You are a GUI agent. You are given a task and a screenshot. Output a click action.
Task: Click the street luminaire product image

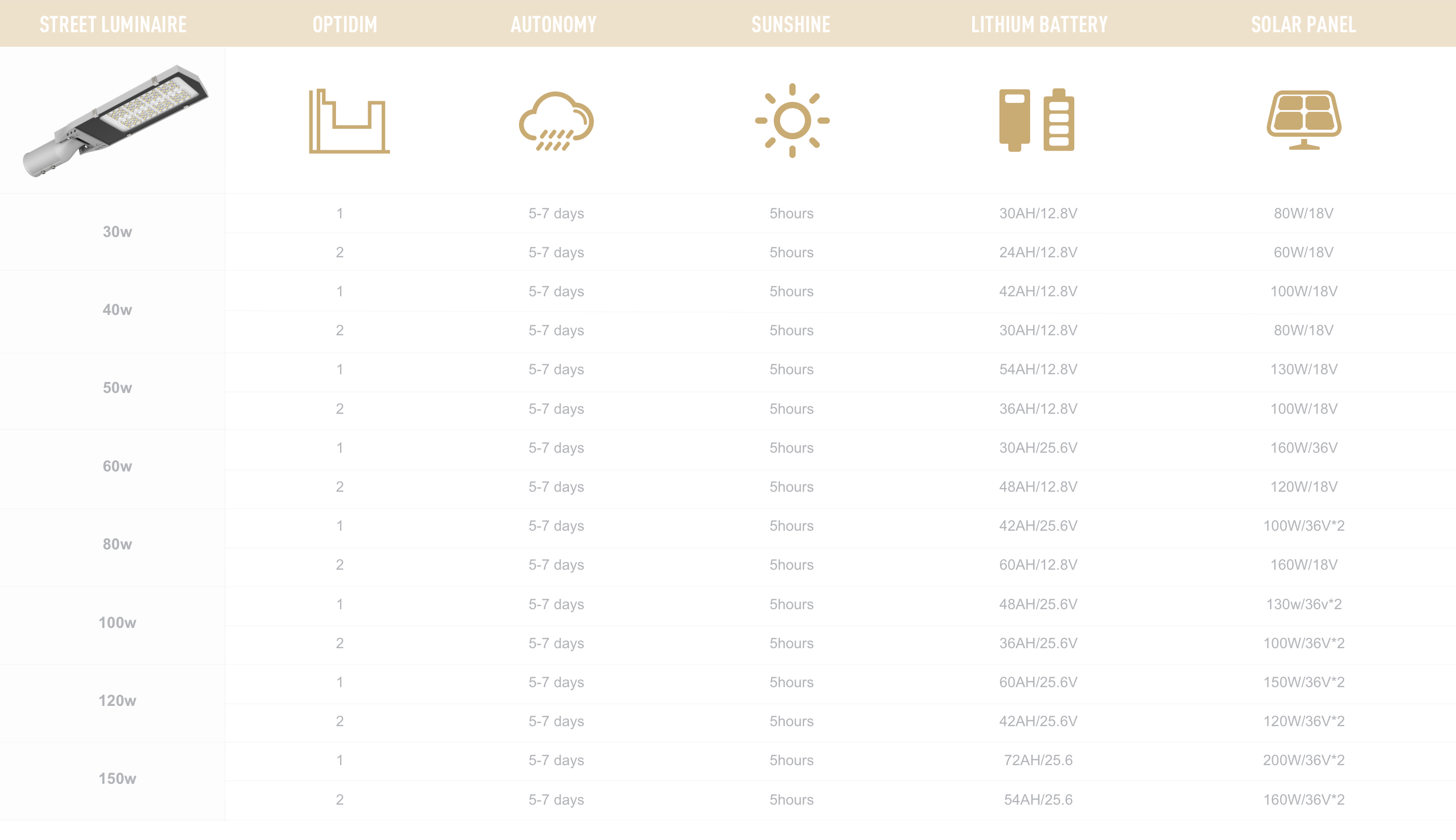(115, 121)
